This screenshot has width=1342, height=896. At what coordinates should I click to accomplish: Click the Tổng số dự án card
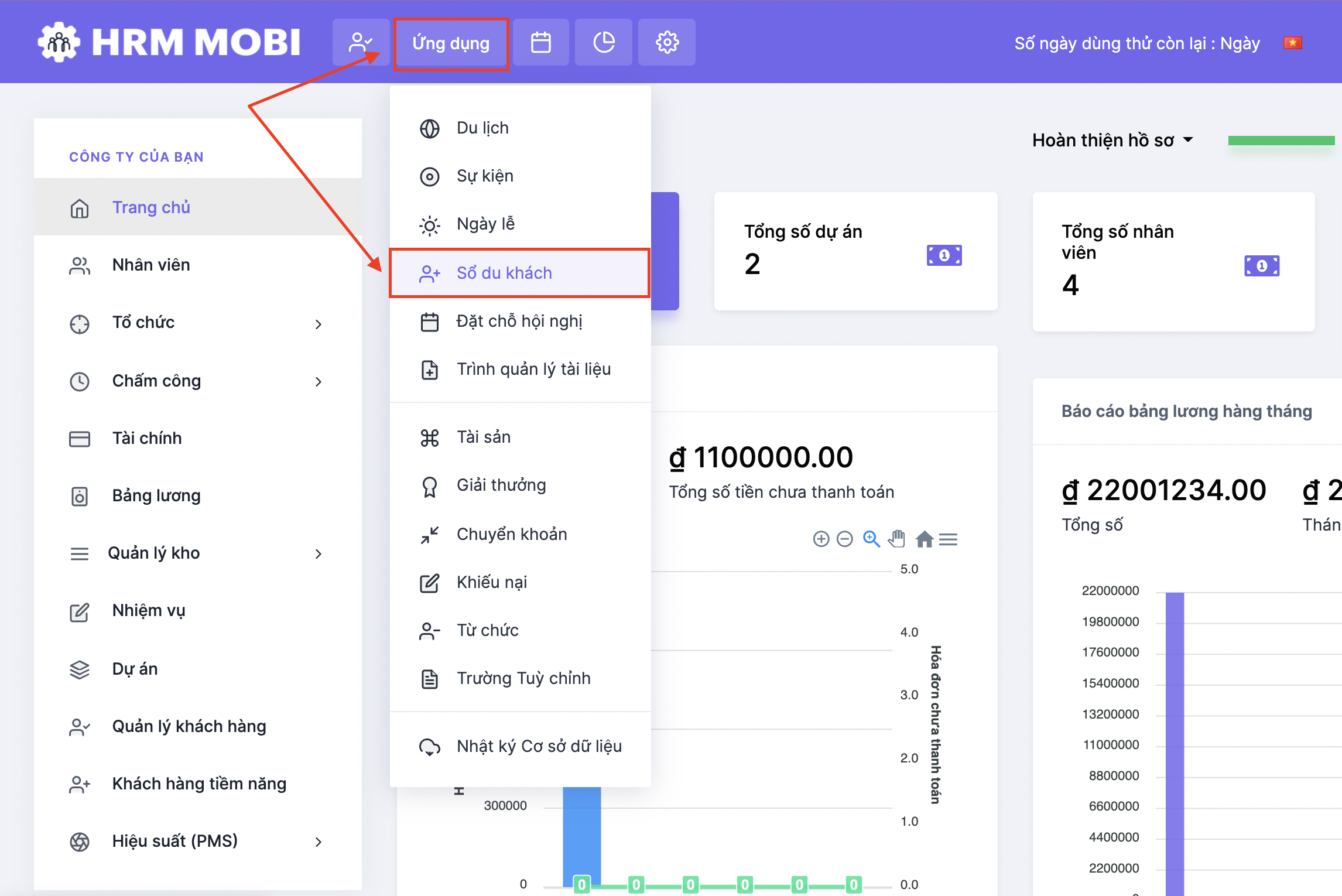[855, 251]
